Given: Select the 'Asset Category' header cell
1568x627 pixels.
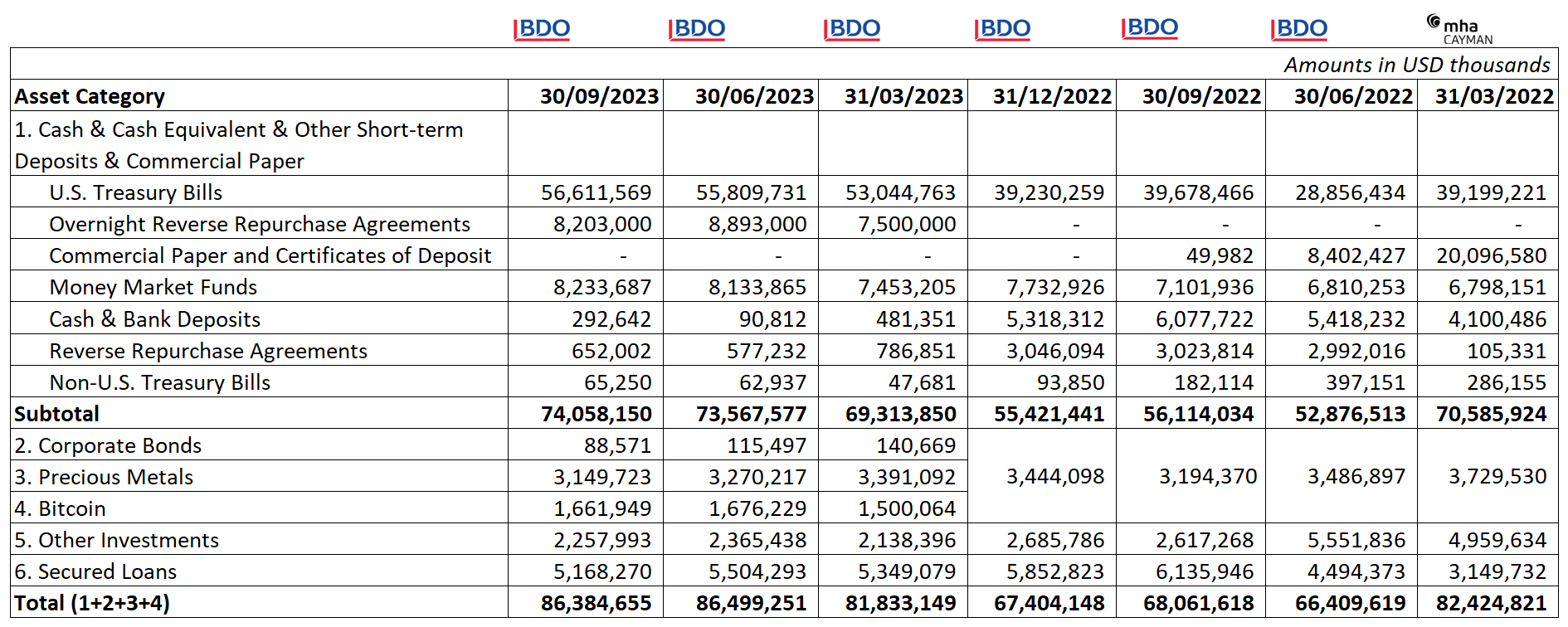Looking at the screenshot, I should tap(259, 95).
